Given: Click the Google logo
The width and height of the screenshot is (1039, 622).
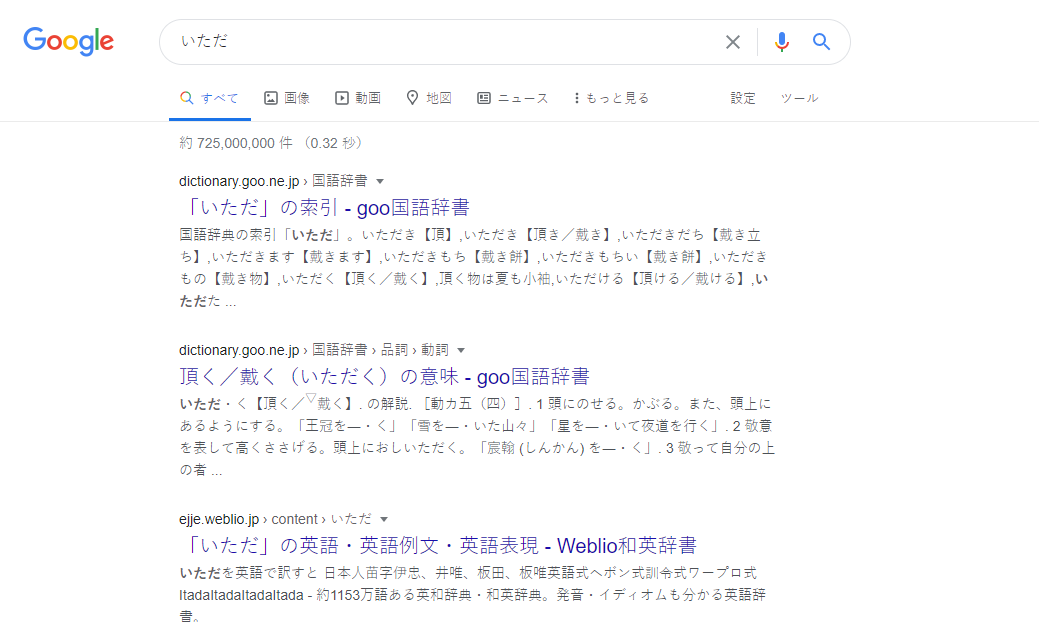Looking at the screenshot, I should click(68, 41).
